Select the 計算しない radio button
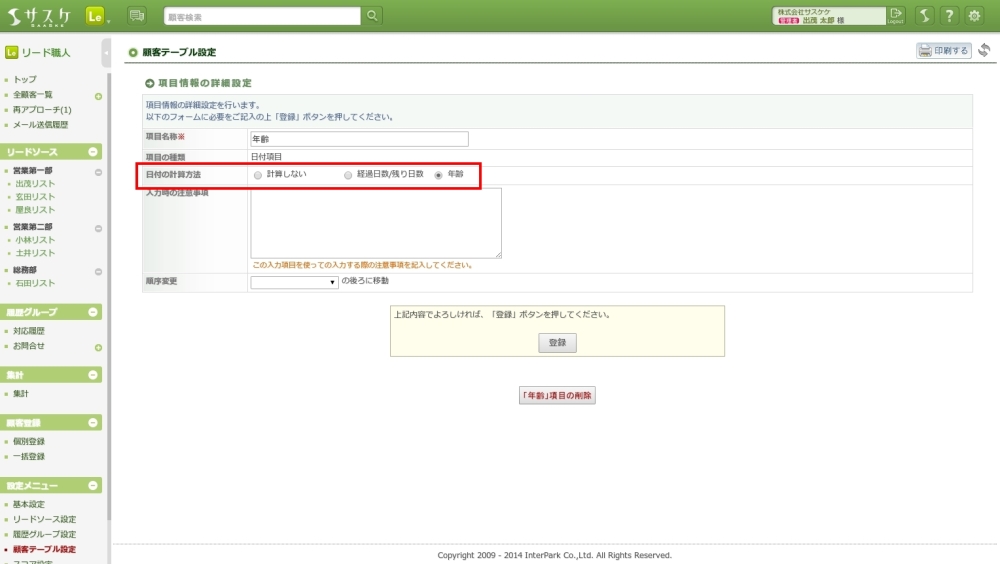Viewport: 1000px width, 564px height. point(258,175)
